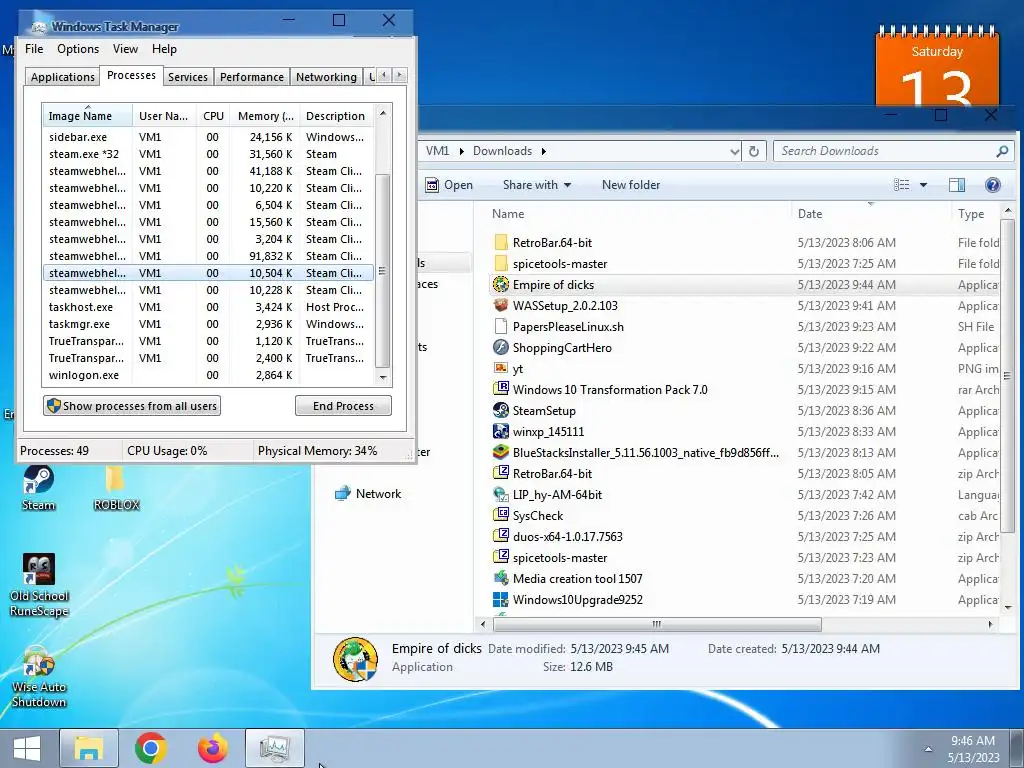1024x768 pixels.
Task: Click the End Process button
Action: pos(343,406)
